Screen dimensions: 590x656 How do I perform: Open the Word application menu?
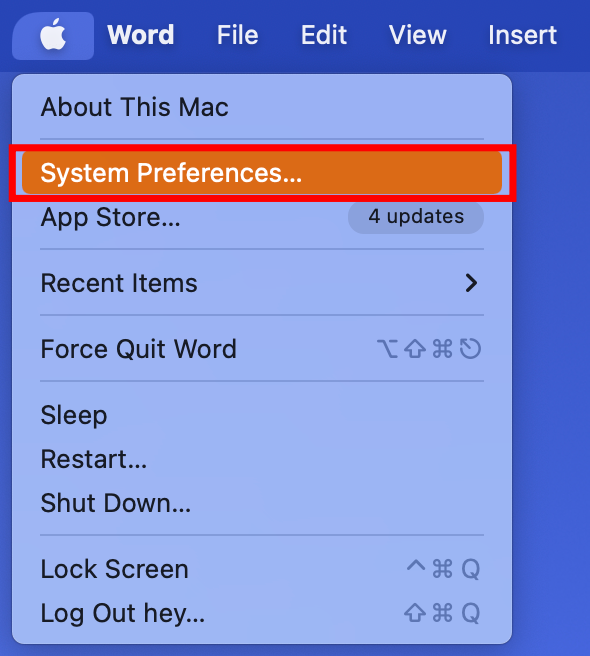(141, 35)
